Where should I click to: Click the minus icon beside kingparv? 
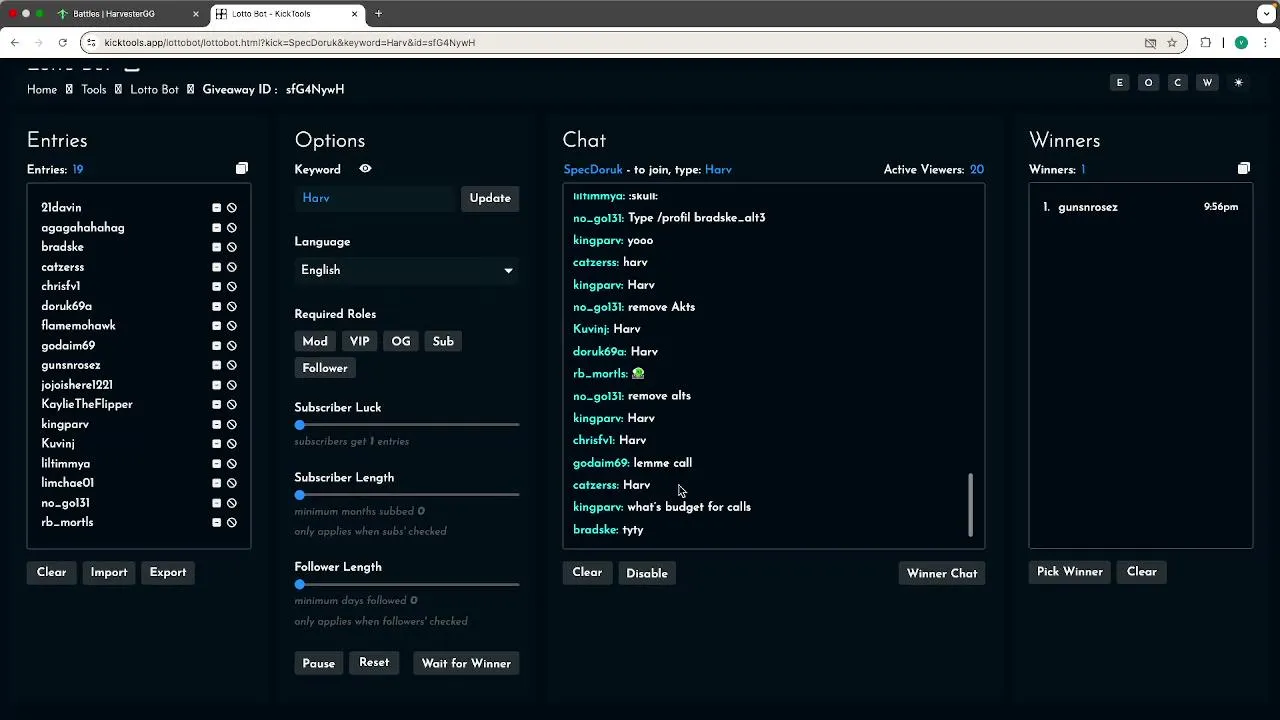pyautogui.click(x=216, y=424)
